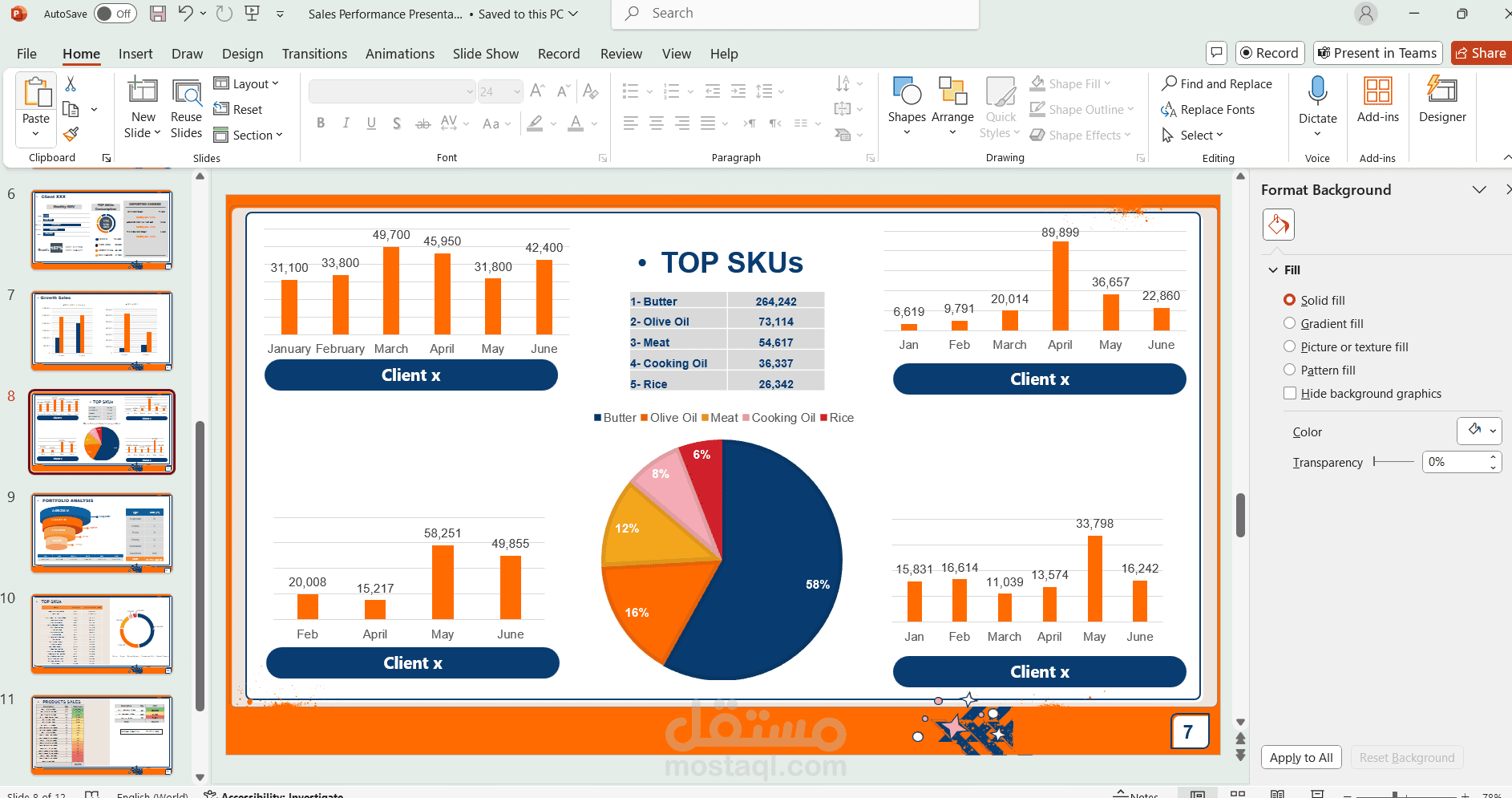Increase the font size

tap(538, 91)
